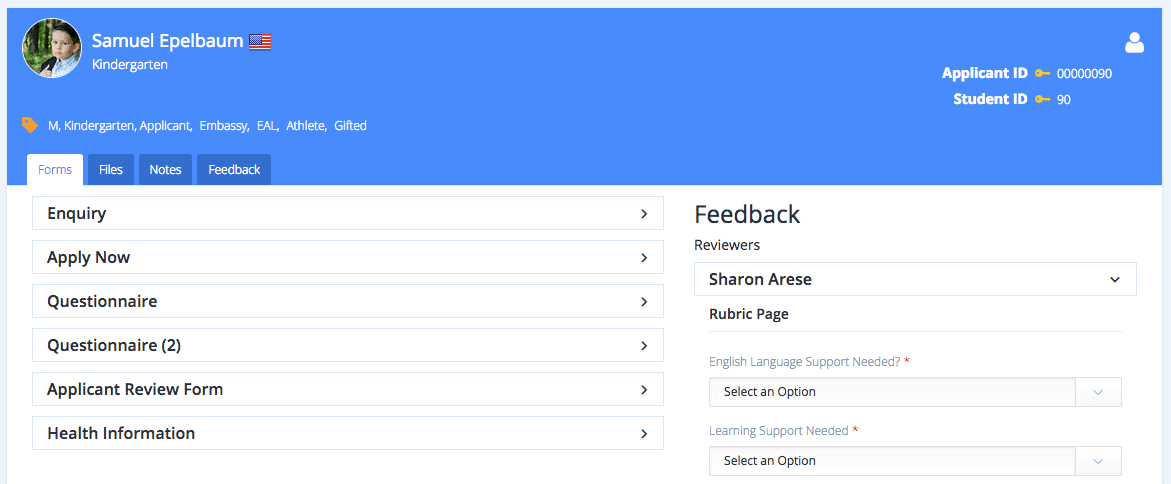The image size is (1171, 484).
Task: Go to the Feedback tab
Action: pyautogui.click(x=234, y=170)
